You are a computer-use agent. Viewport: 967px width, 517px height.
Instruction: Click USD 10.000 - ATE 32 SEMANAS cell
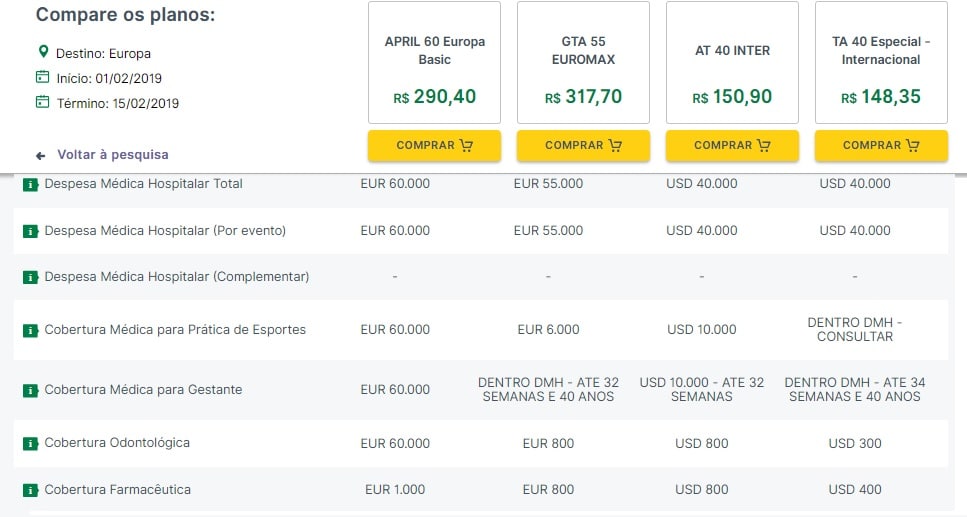pyautogui.click(x=702, y=389)
